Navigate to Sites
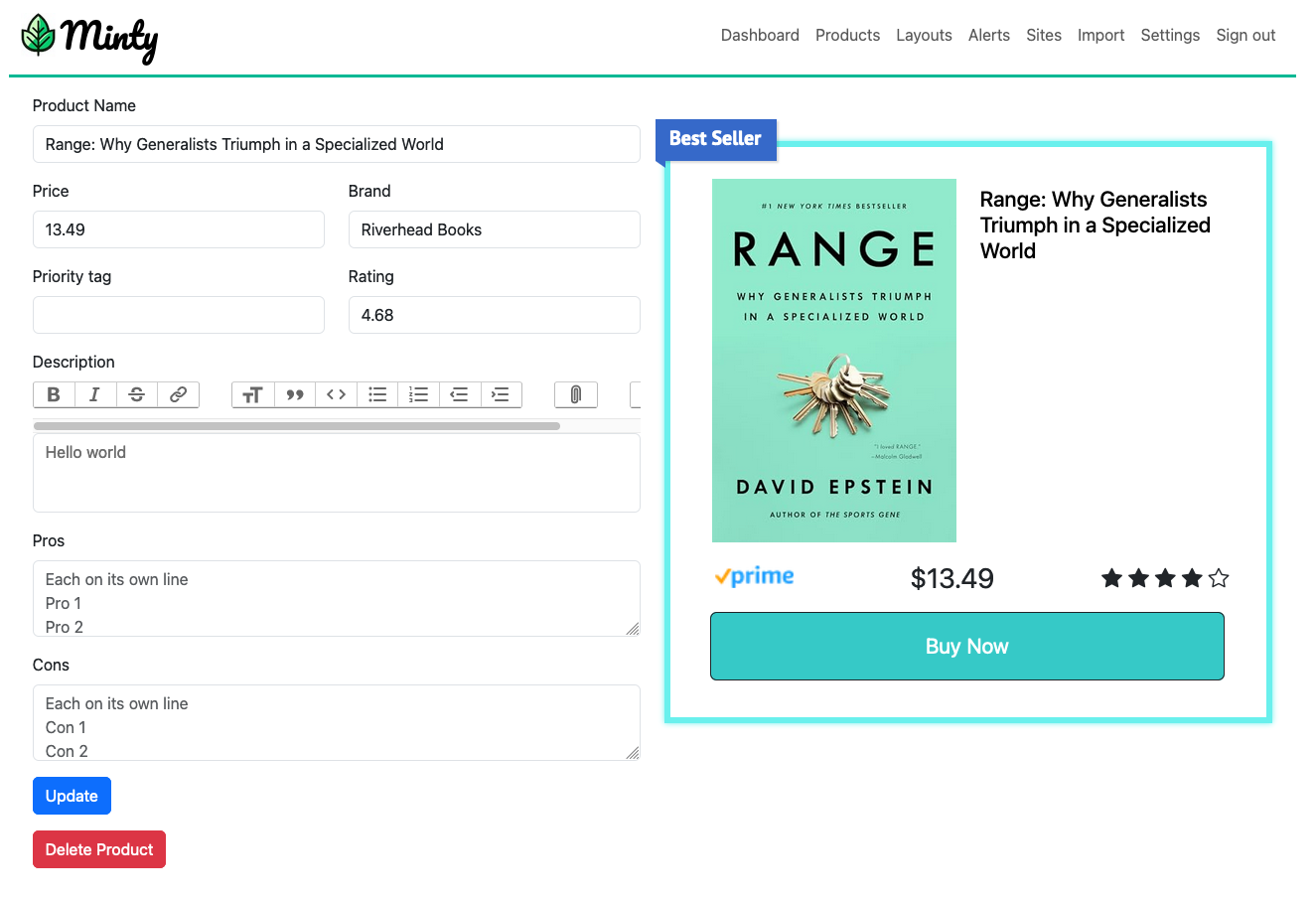Viewport: 1316px width, 901px height. click(x=1044, y=35)
